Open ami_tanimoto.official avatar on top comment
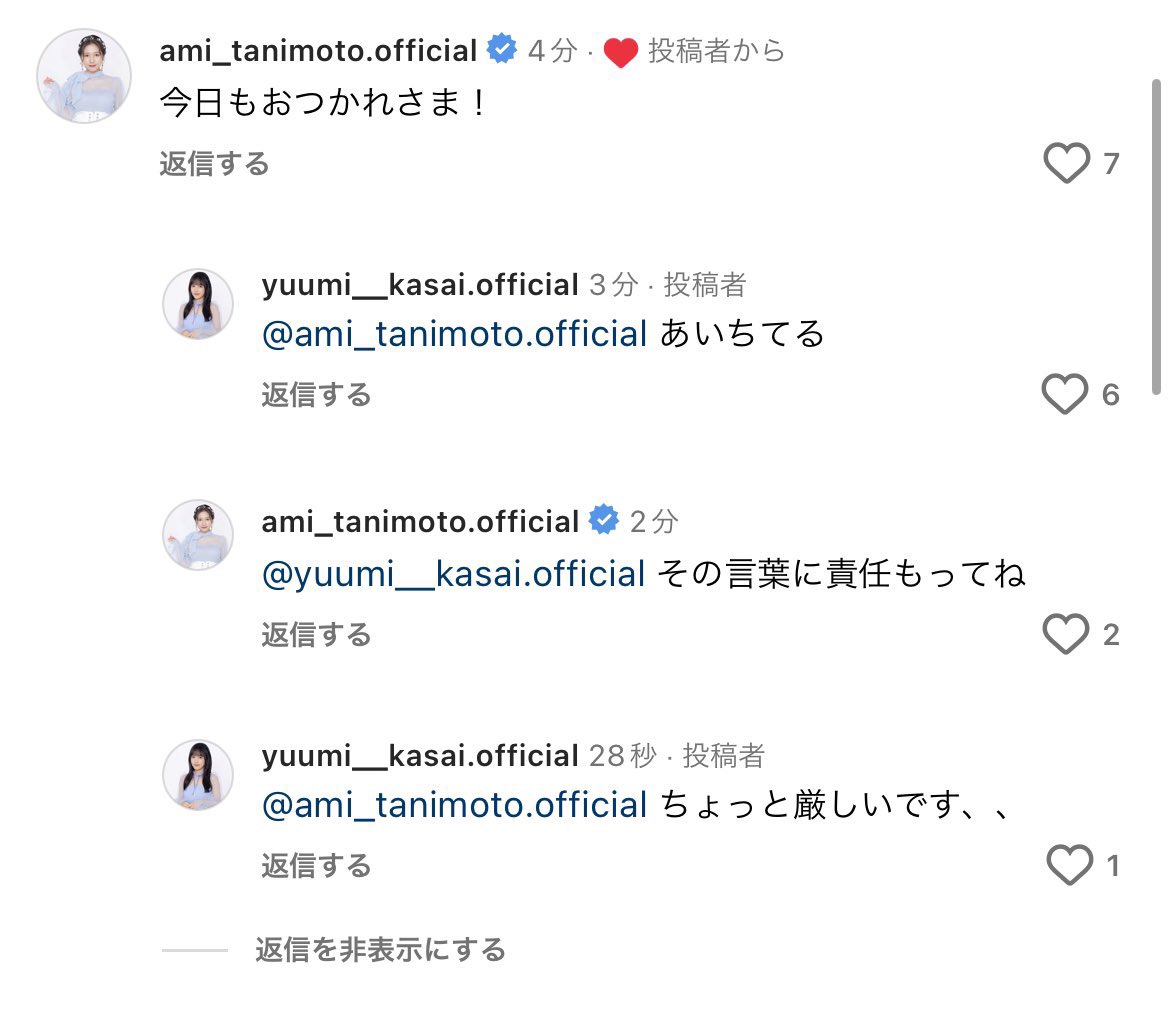Screen dimensions: 1170x1019 [84, 75]
